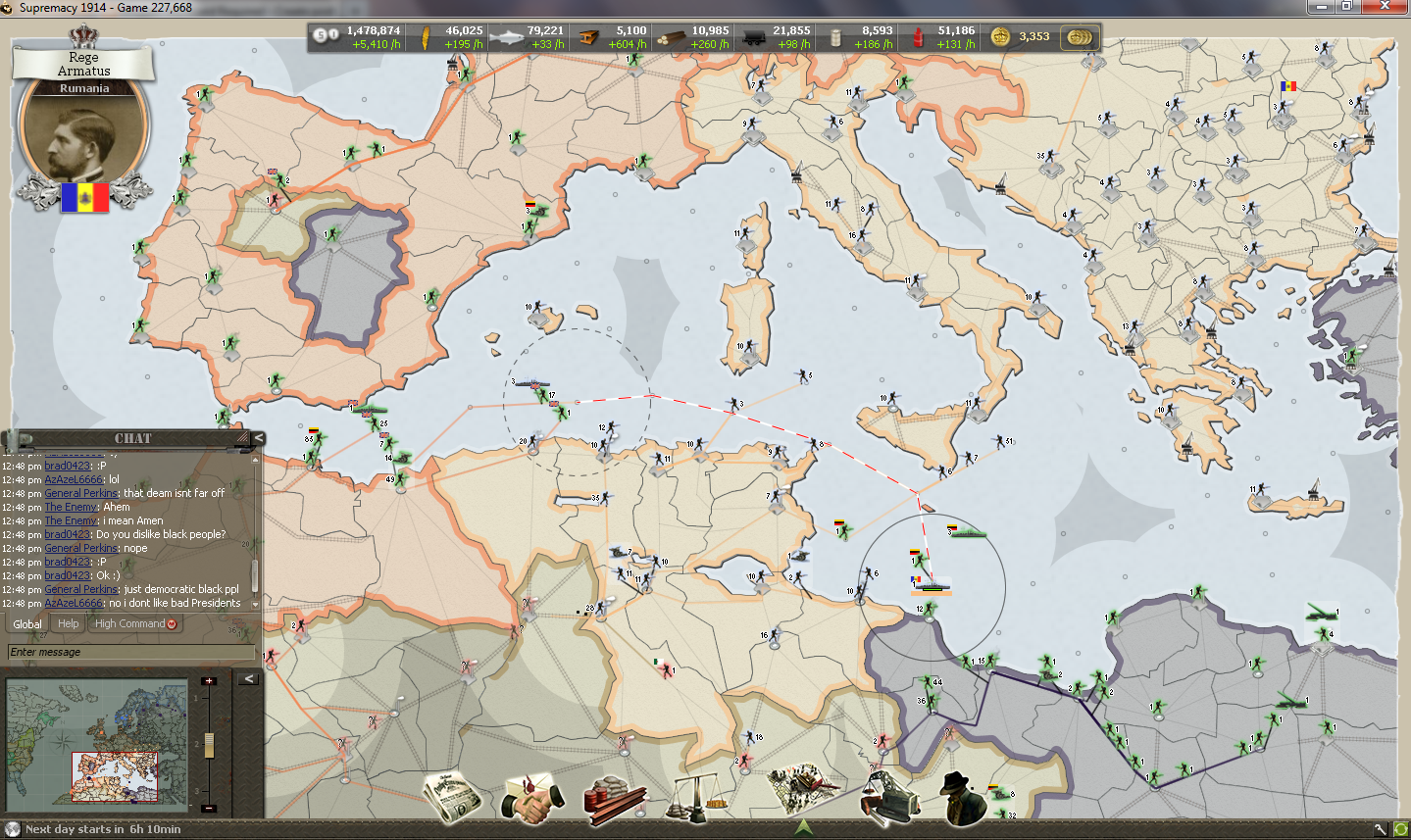Open diplomacy via the handshake icon
The height and width of the screenshot is (840, 1411).
coord(532,797)
